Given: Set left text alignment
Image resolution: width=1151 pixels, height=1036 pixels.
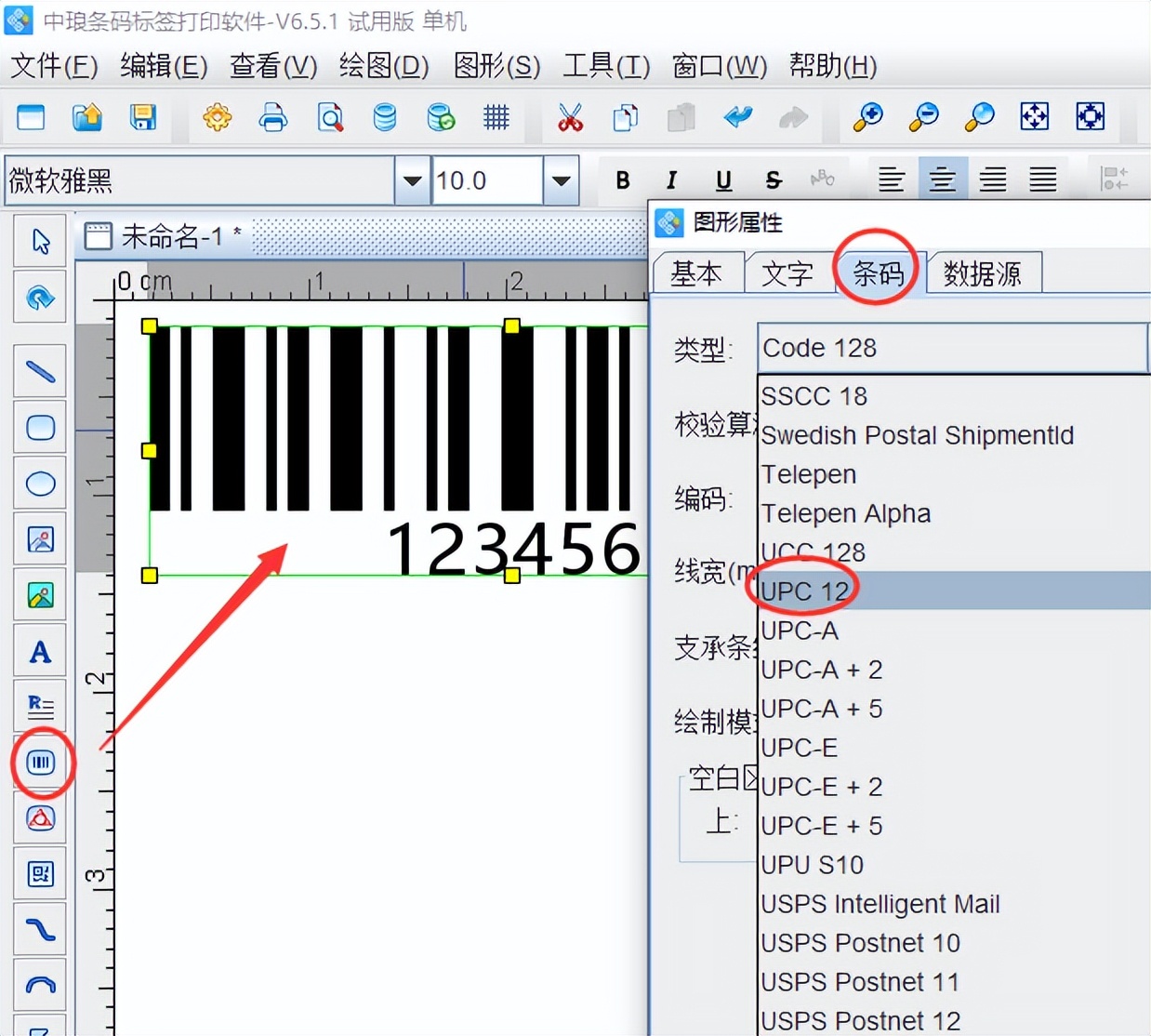Looking at the screenshot, I should [x=892, y=179].
